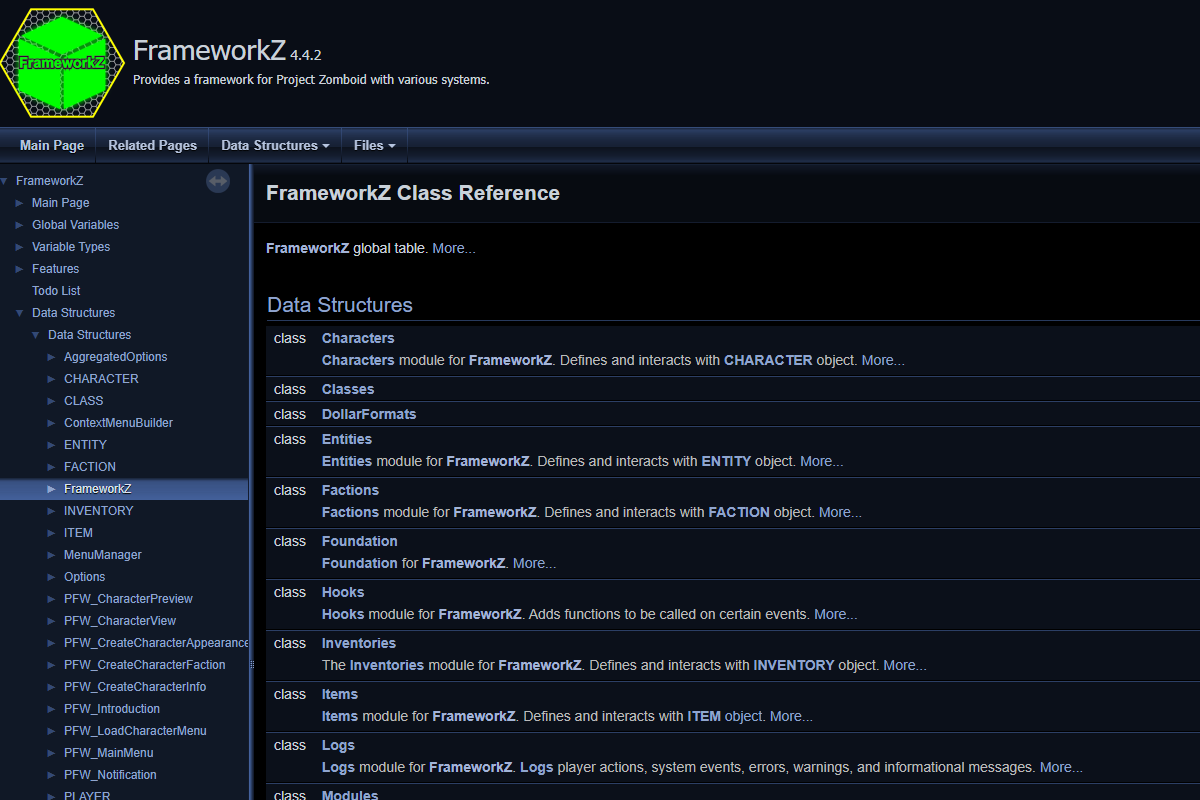Expand the Variable Types tree arrow
The image size is (1200, 800).
pyautogui.click(x=20, y=247)
